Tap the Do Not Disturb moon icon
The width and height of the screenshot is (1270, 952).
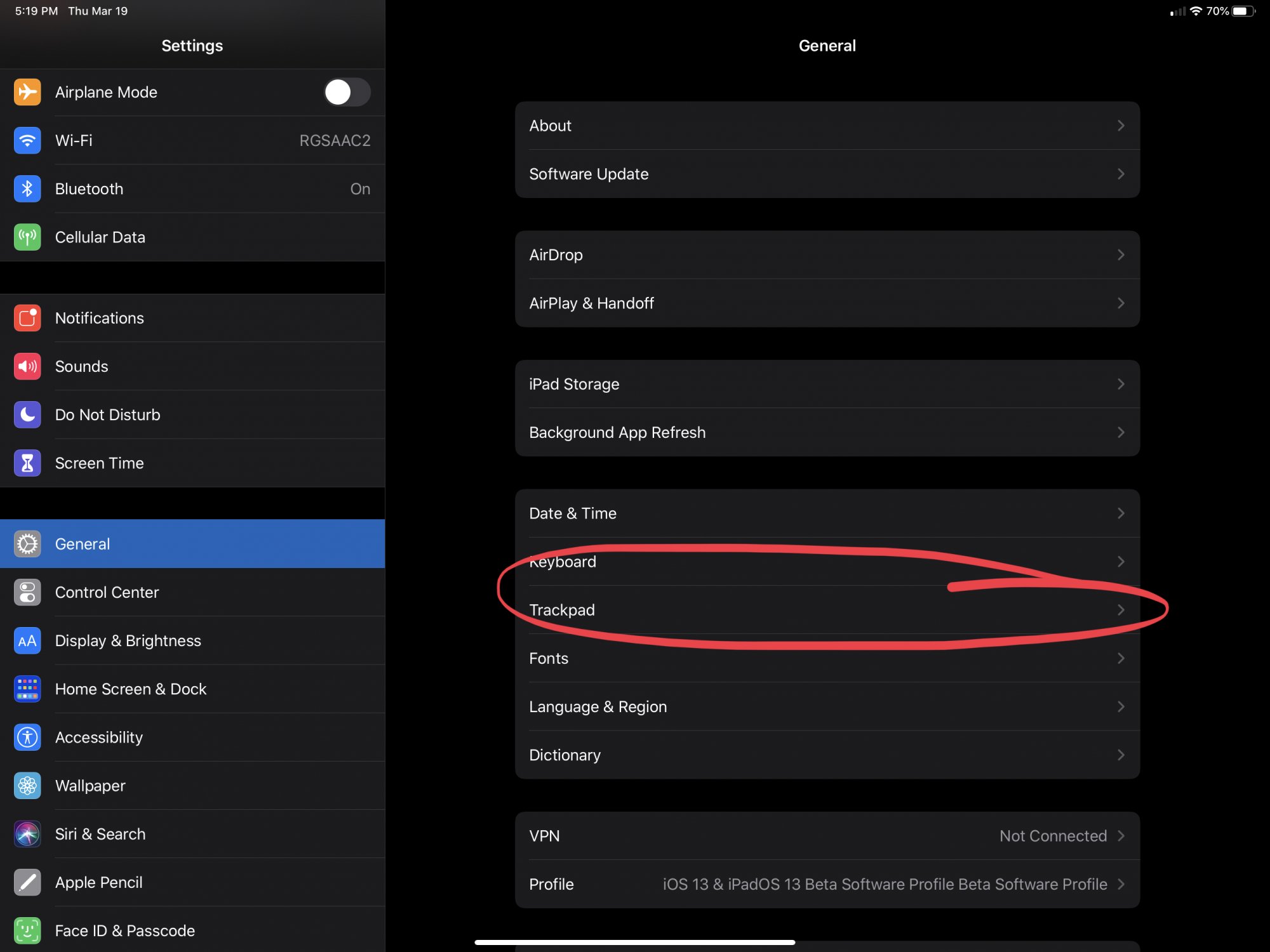pos(27,414)
